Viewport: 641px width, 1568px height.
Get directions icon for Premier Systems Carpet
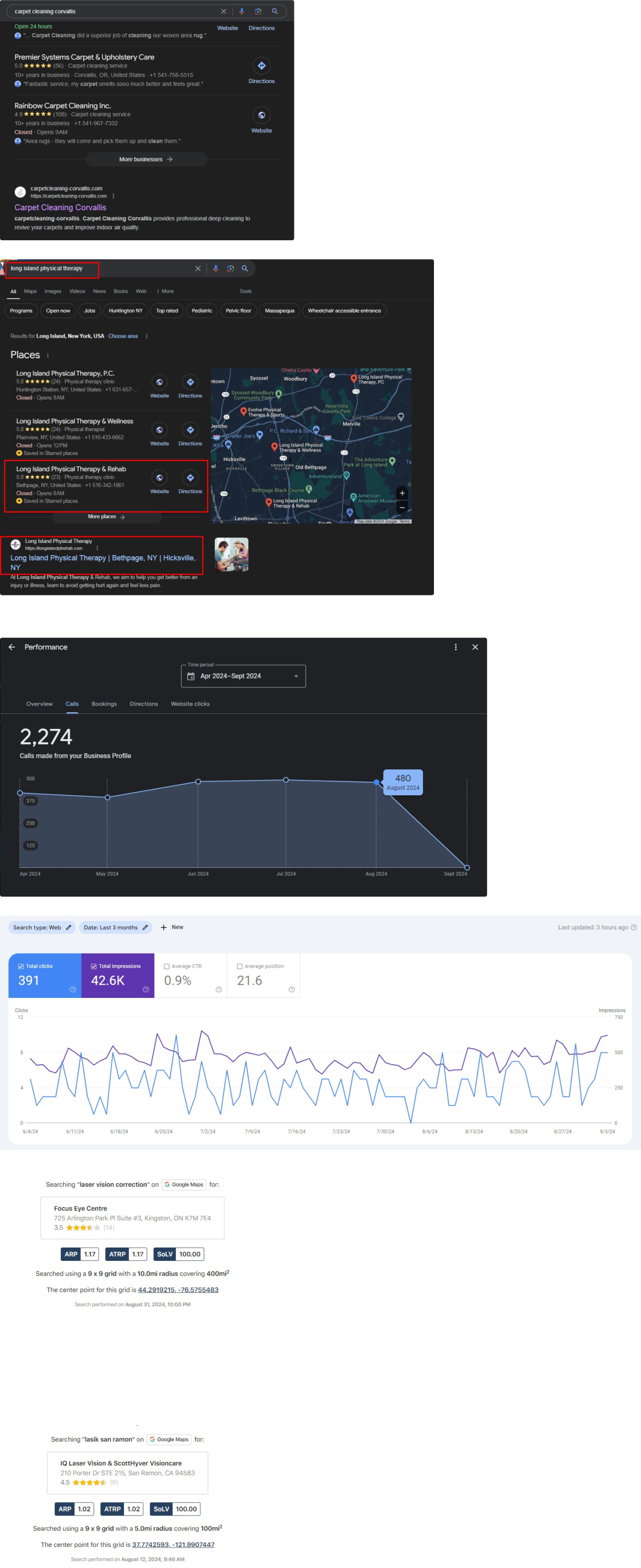pos(262,66)
